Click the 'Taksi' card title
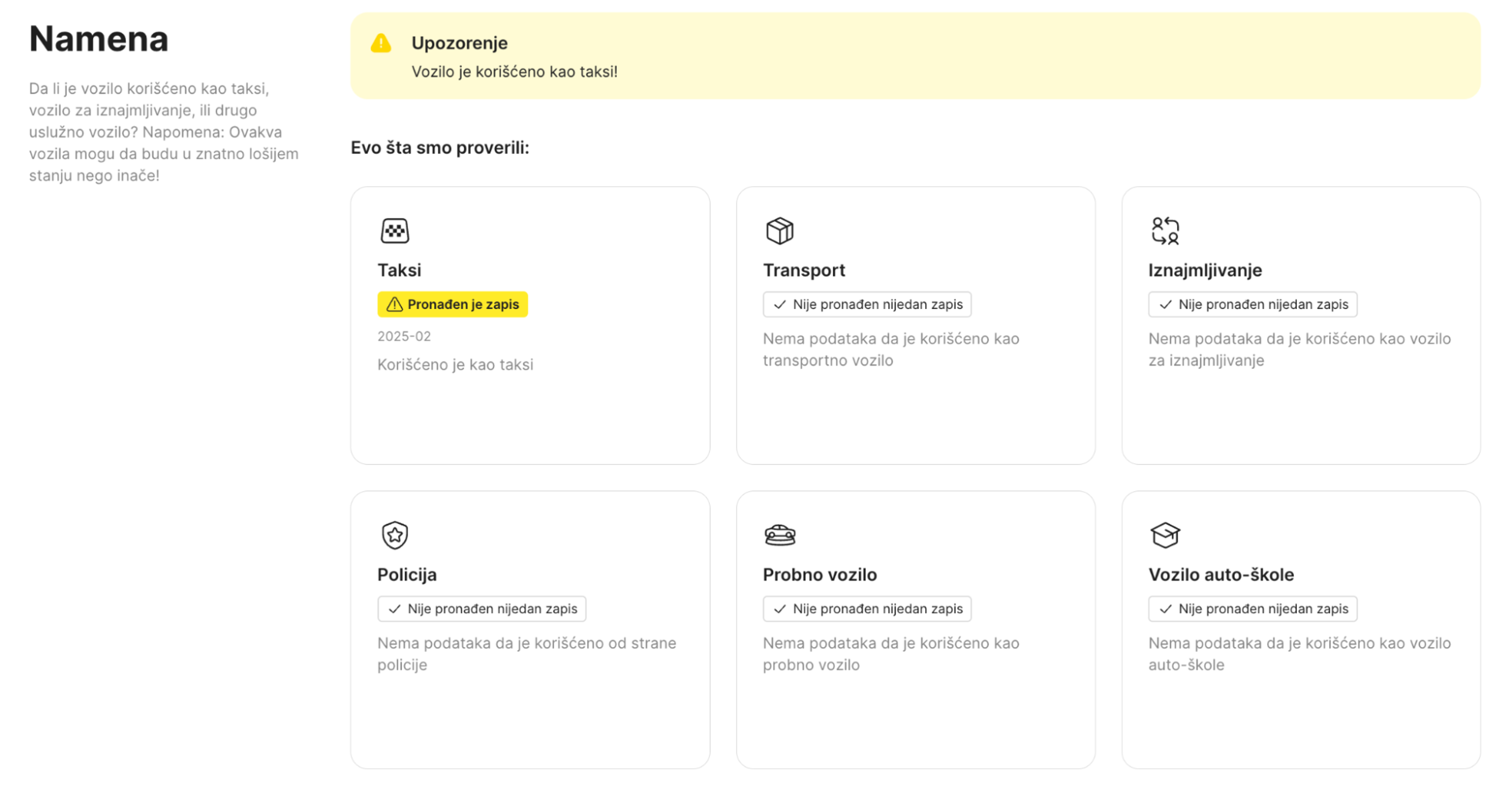 [399, 270]
